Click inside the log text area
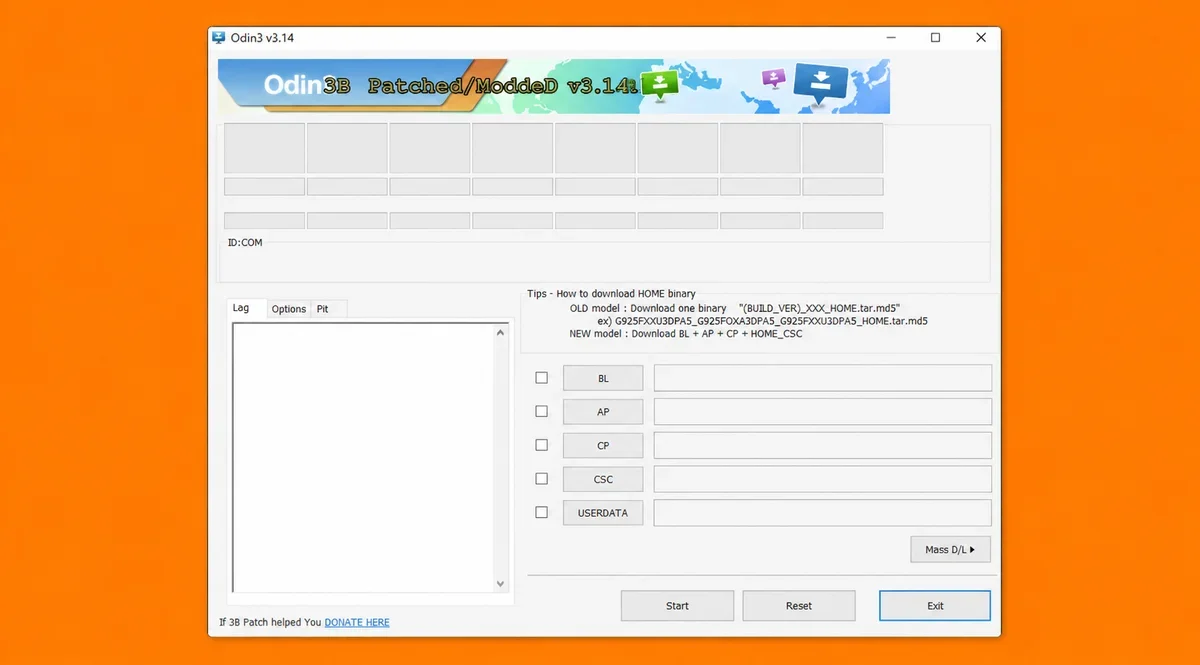1200x665 pixels. coord(363,458)
